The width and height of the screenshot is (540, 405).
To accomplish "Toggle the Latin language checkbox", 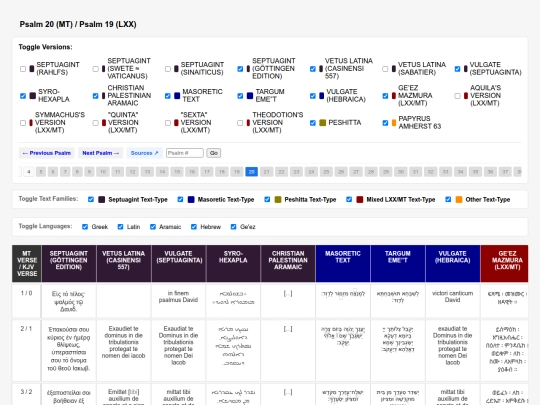I will (x=120, y=227).
